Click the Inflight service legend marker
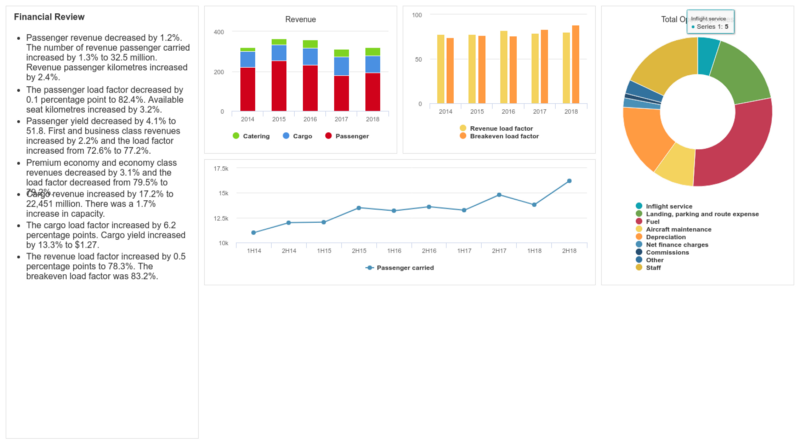The width and height of the screenshot is (800, 444). (x=639, y=206)
